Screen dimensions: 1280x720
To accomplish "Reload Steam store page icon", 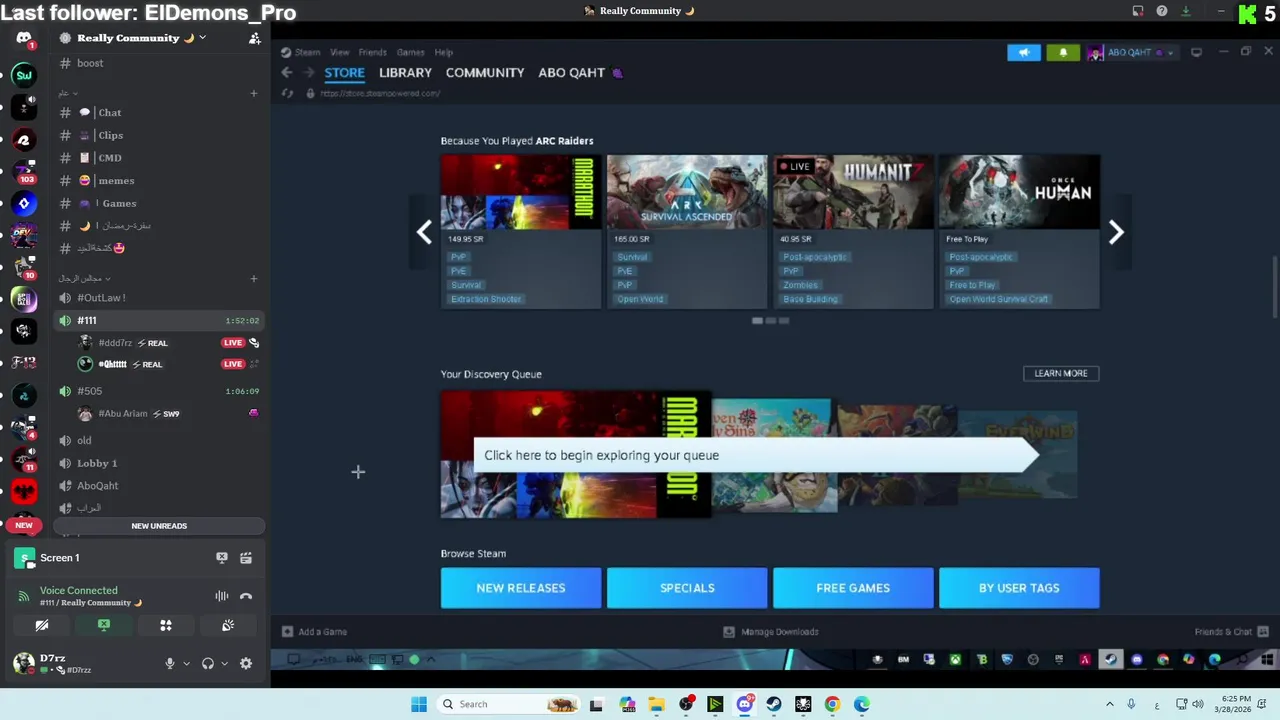I will tap(288, 93).
